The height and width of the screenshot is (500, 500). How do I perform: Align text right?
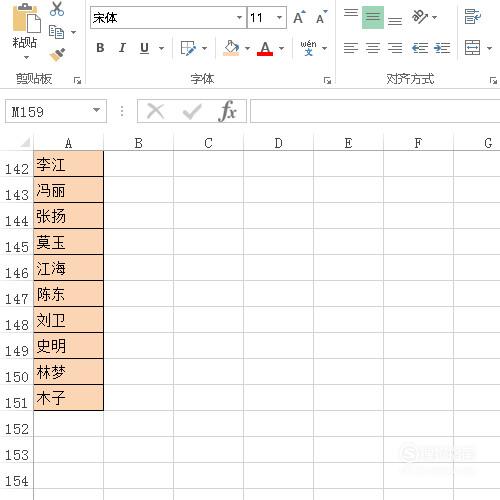pyautogui.click(x=395, y=48)
